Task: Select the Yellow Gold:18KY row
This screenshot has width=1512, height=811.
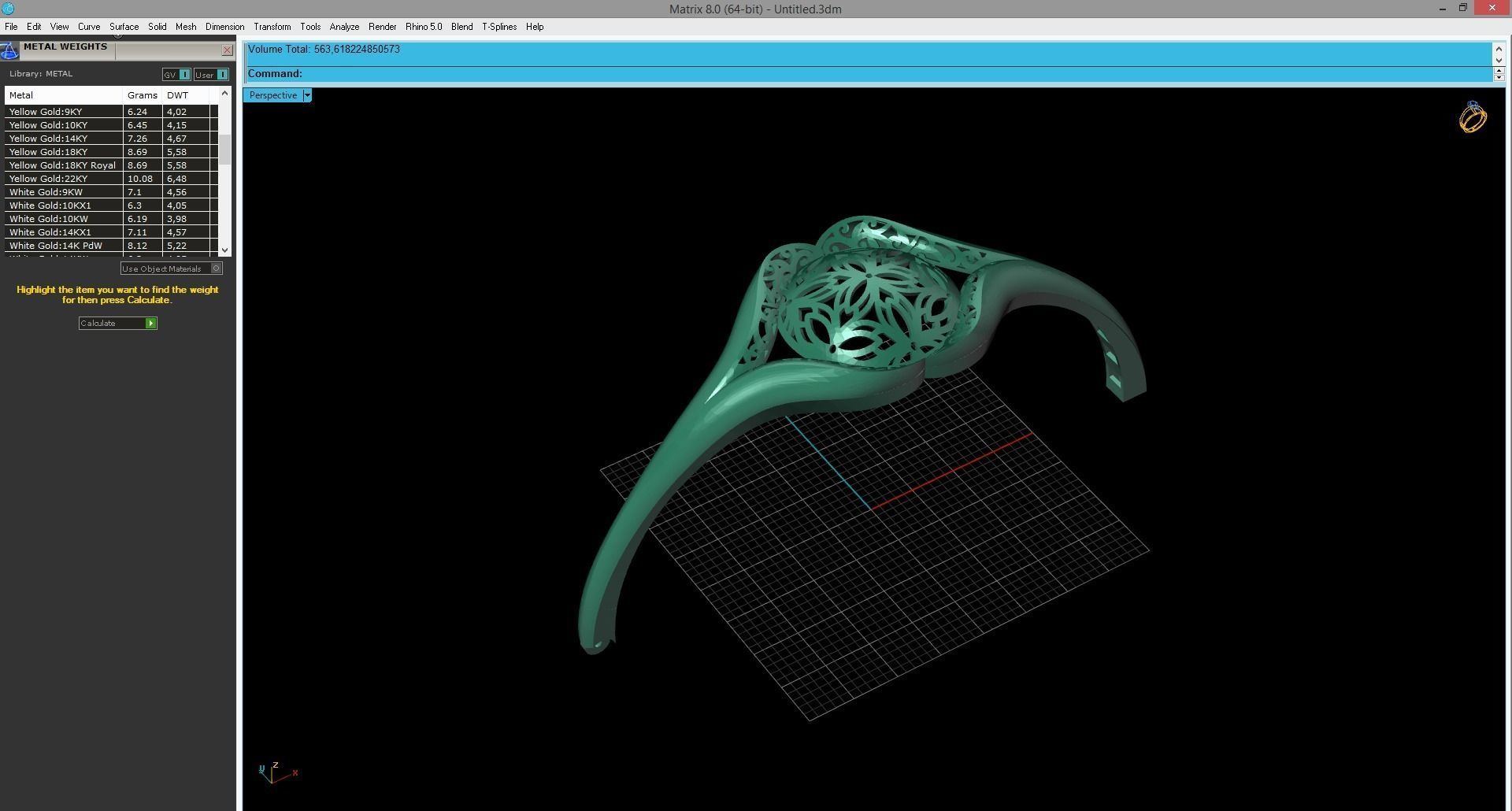Action: [x=111, y=152]
